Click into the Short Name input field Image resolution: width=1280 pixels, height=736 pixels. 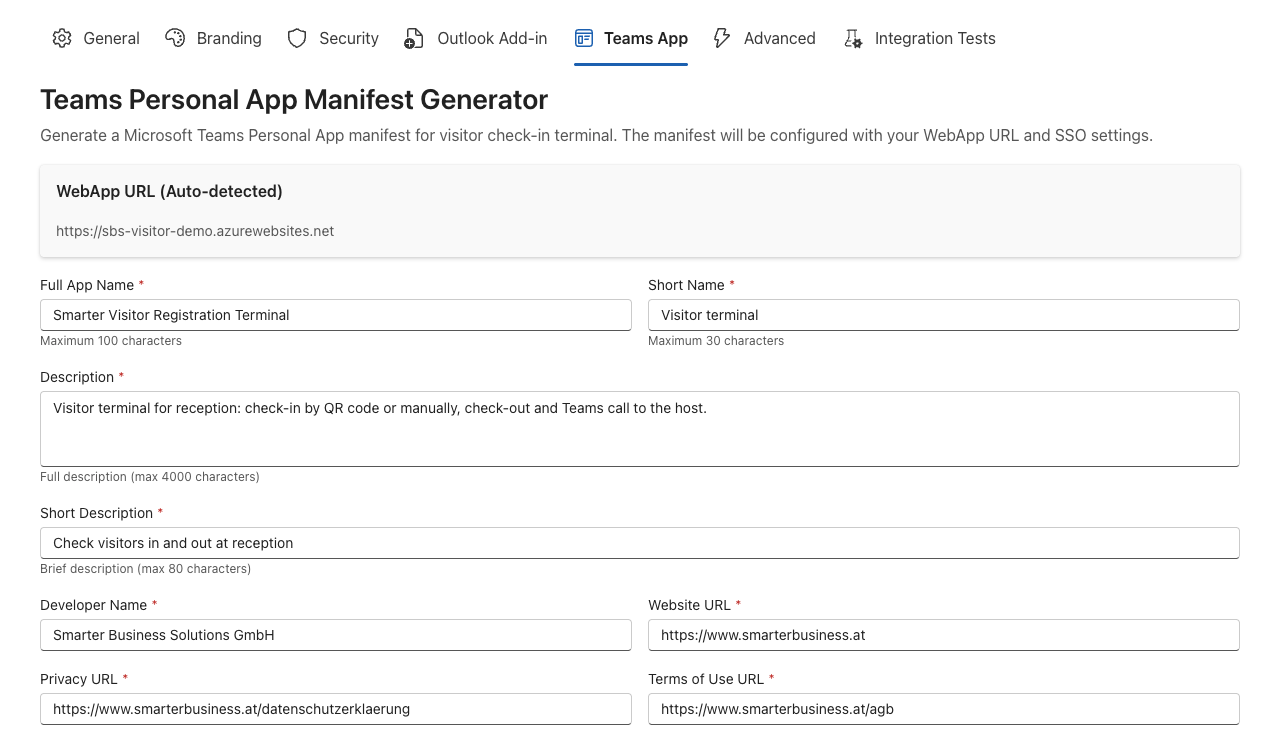[944, 315]
